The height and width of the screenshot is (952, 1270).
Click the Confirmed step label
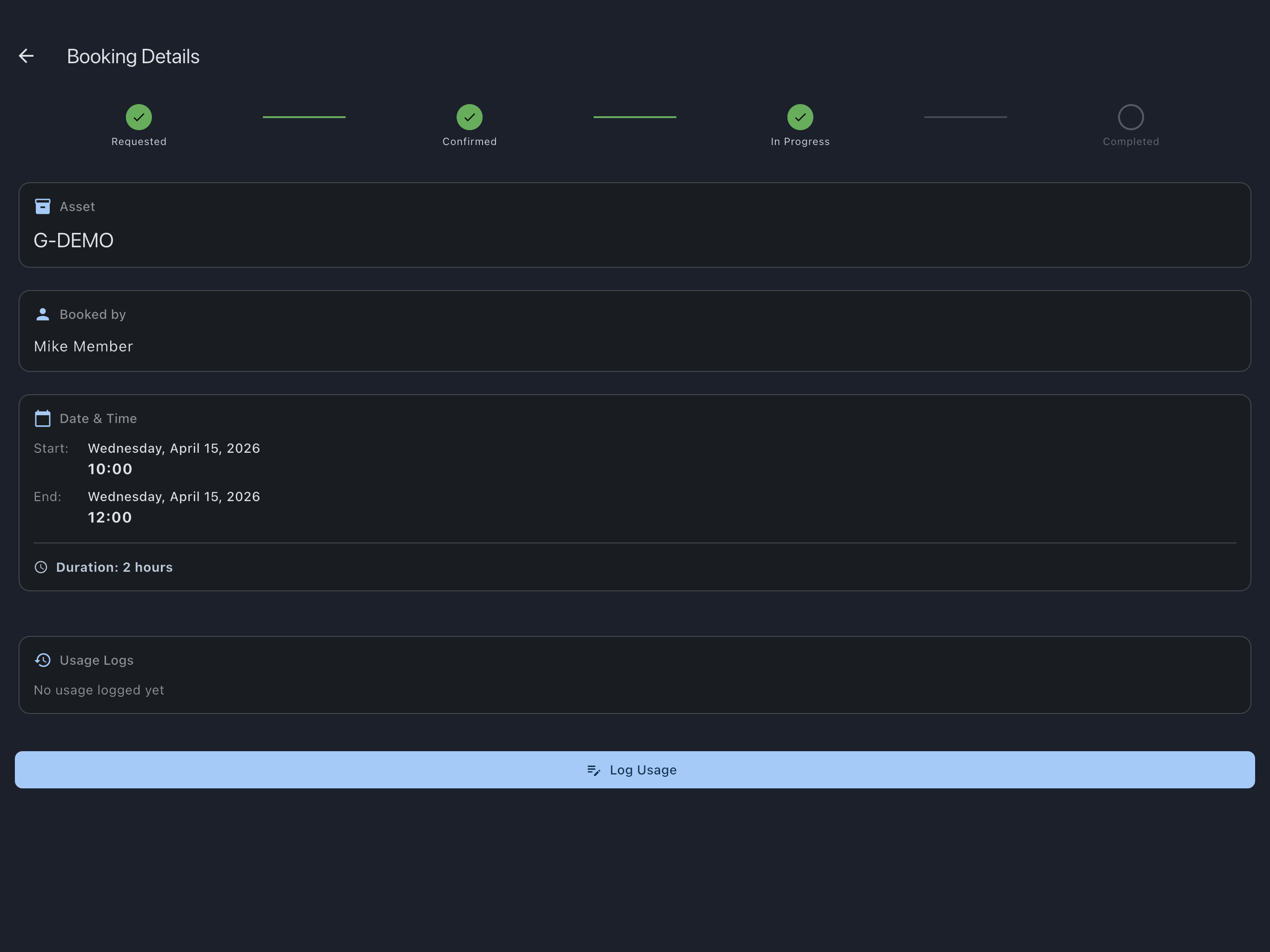click(470, 142)
